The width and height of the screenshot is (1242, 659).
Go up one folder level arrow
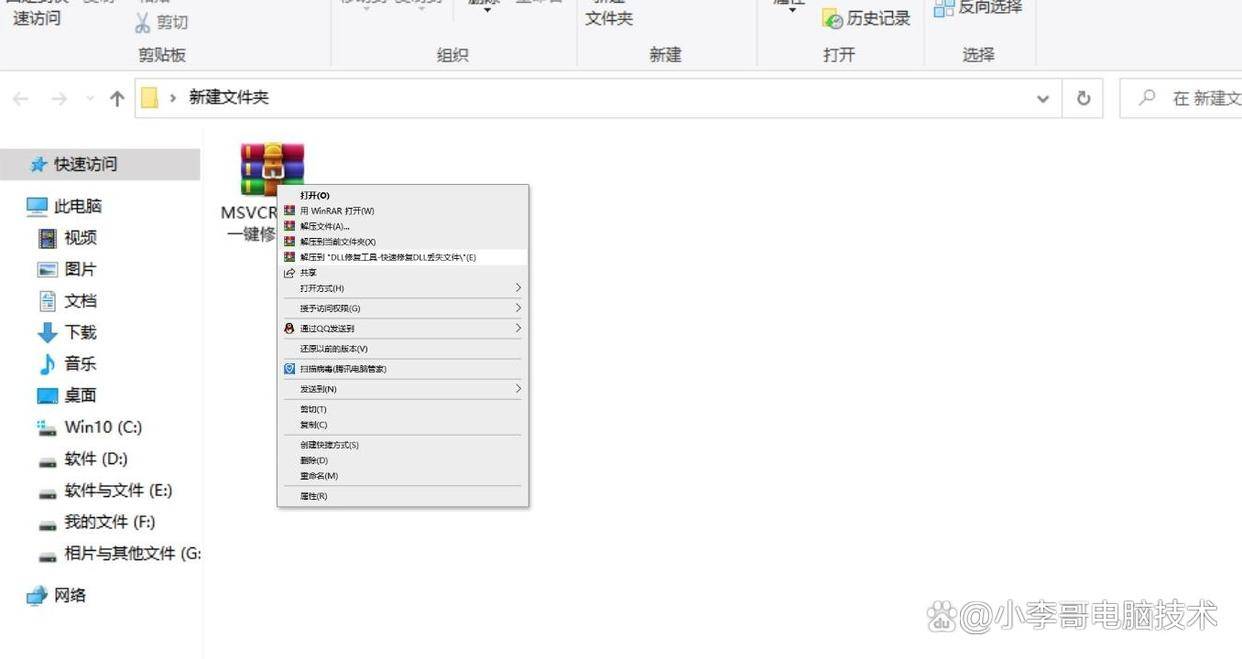[117, 98]
